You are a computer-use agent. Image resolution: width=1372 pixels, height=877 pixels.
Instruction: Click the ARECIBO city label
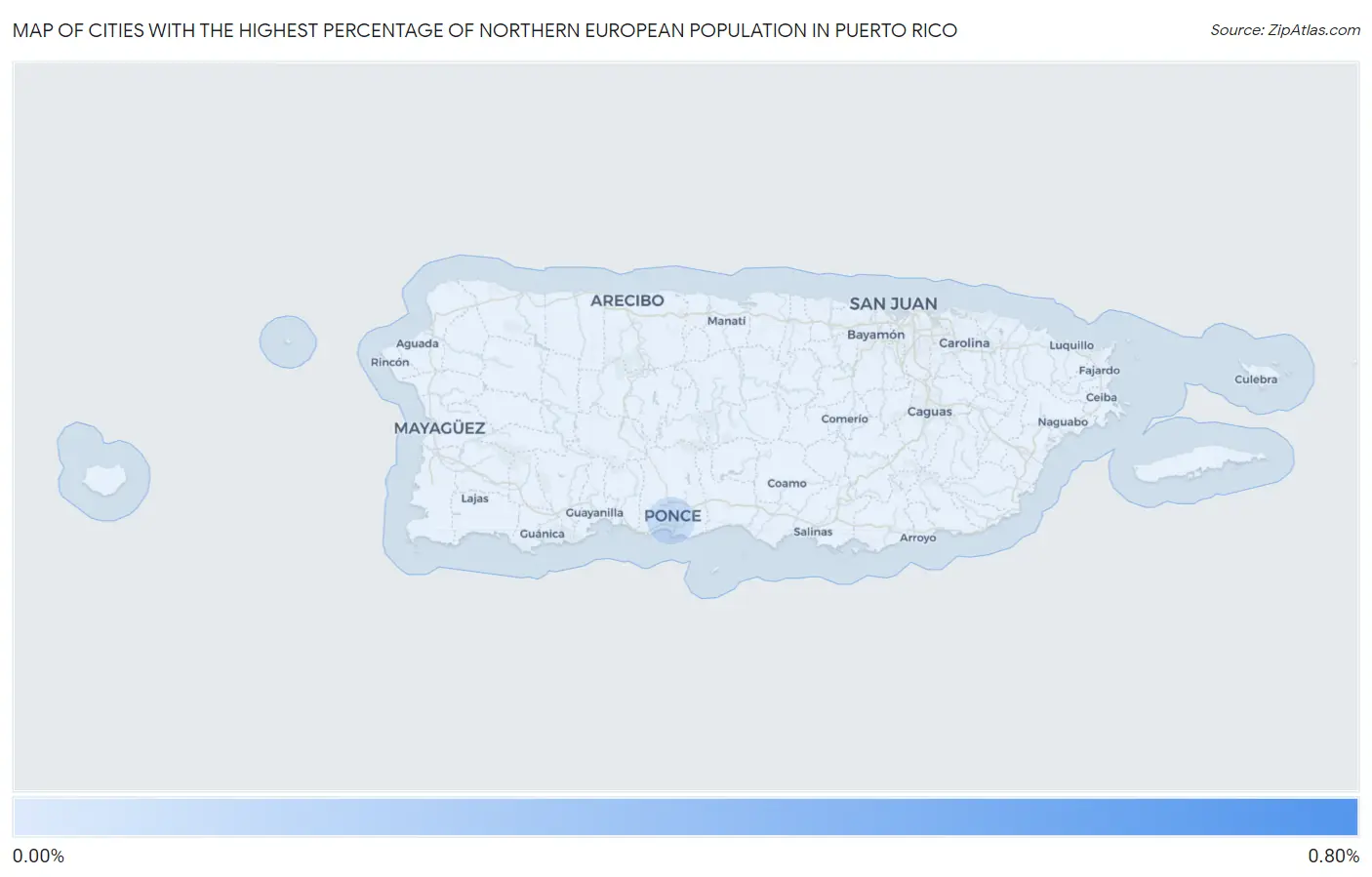click(626, 300)
